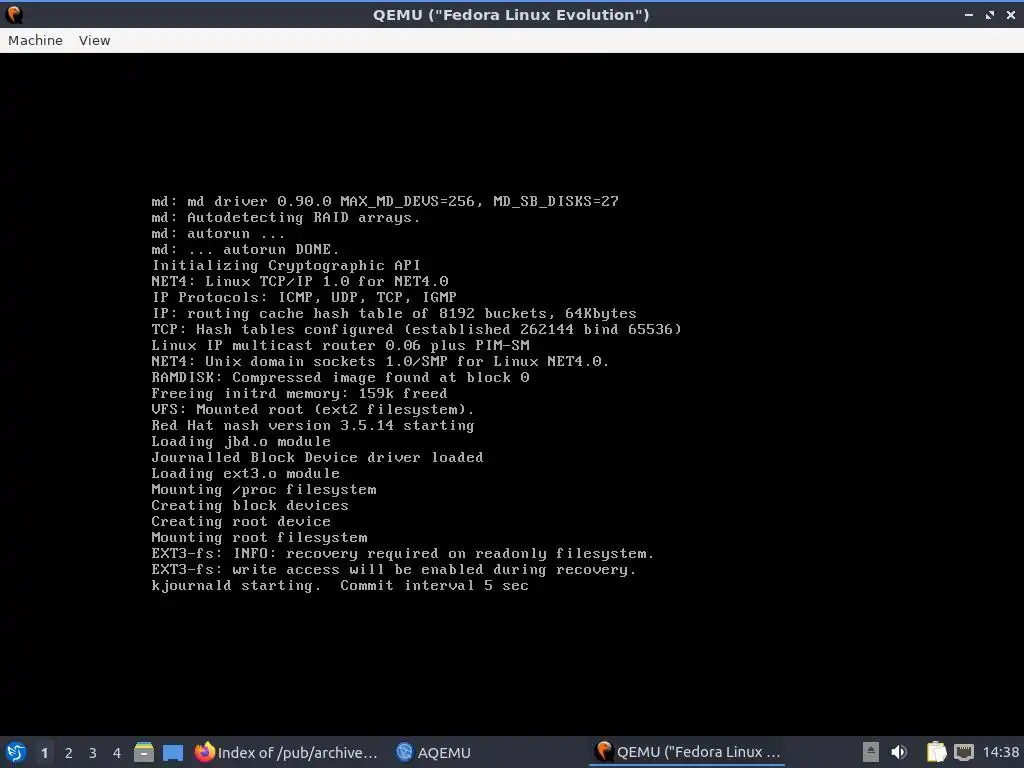Click the 14:38 clock
This screenshot has height=768, width=1024.
(x=1000, y=752)
